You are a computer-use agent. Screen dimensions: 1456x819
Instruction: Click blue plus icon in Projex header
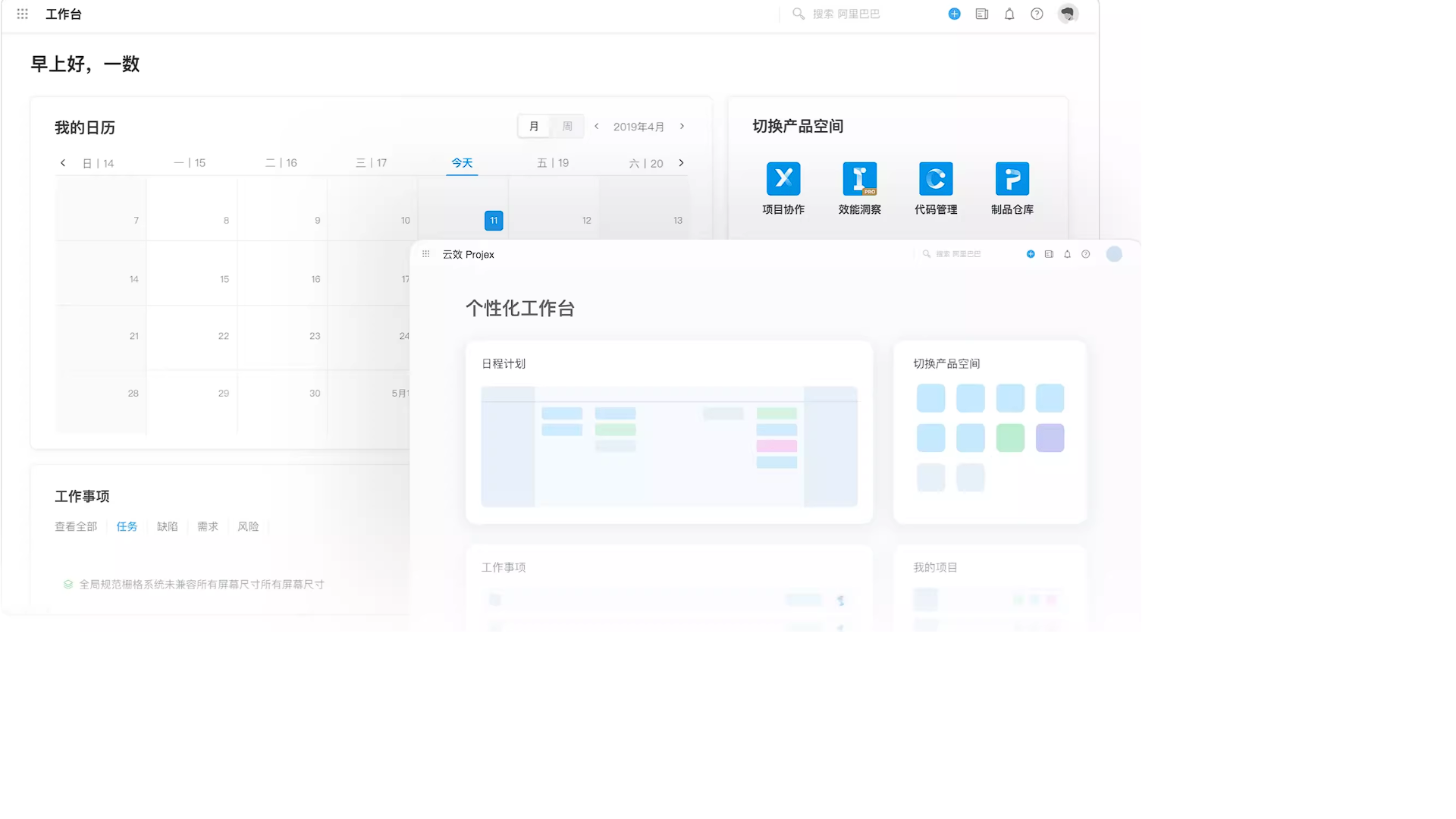(x=1031, y=254)
